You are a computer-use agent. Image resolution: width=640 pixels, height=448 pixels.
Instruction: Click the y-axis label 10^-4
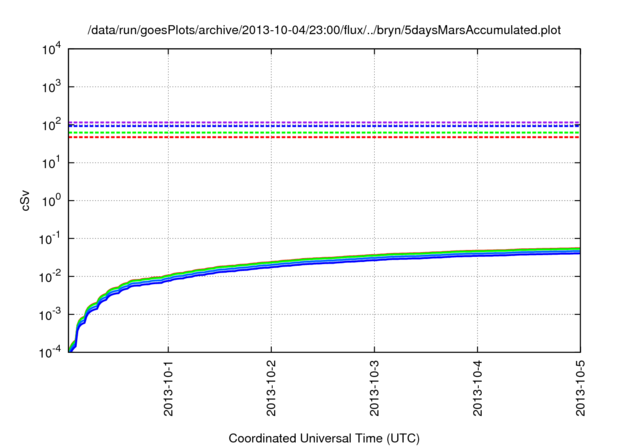point(49,351)
